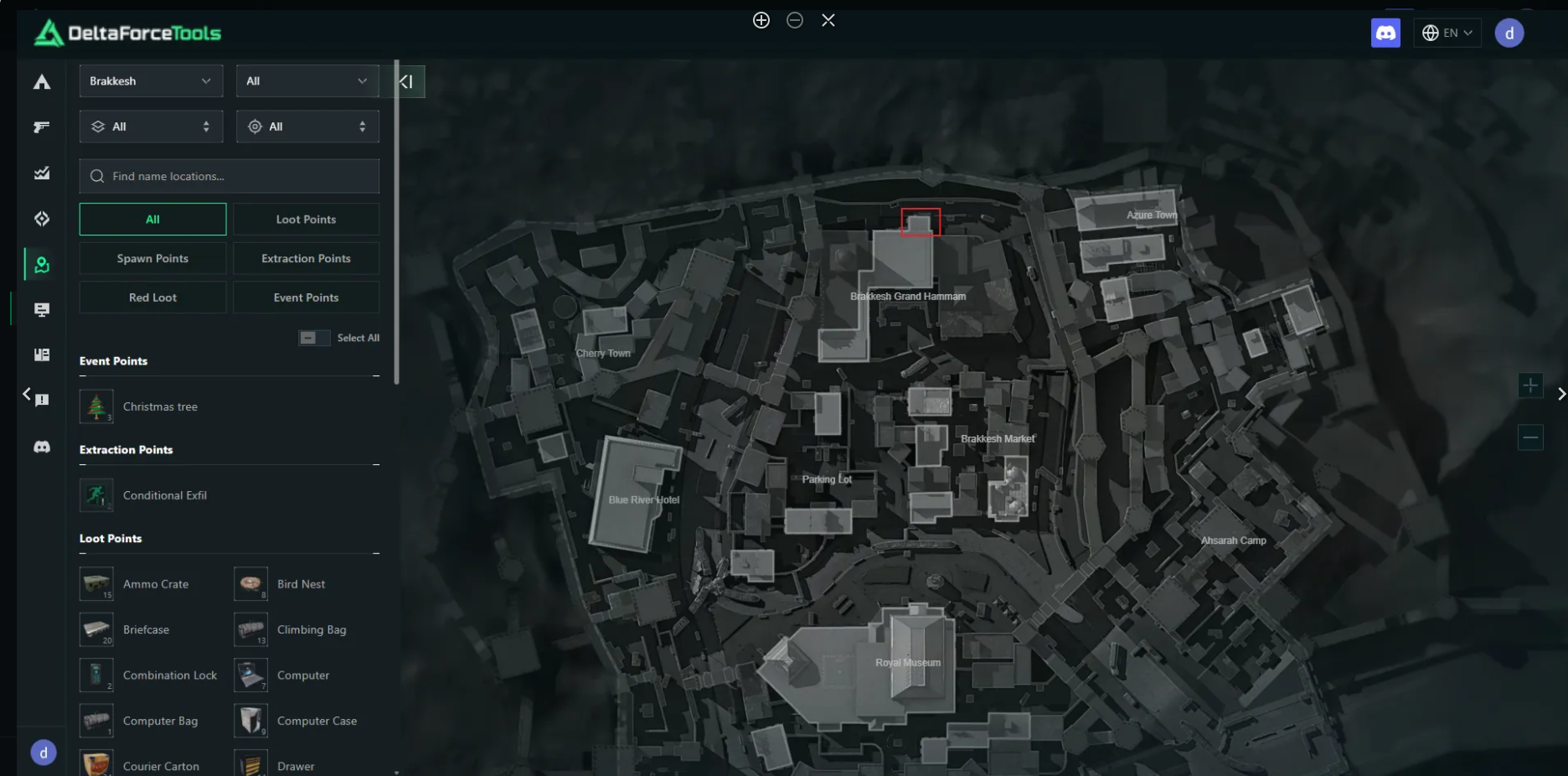Click the zoom out minus circle icon
This screenshot has width=1568, height=776.
click(x=795, y=20)
